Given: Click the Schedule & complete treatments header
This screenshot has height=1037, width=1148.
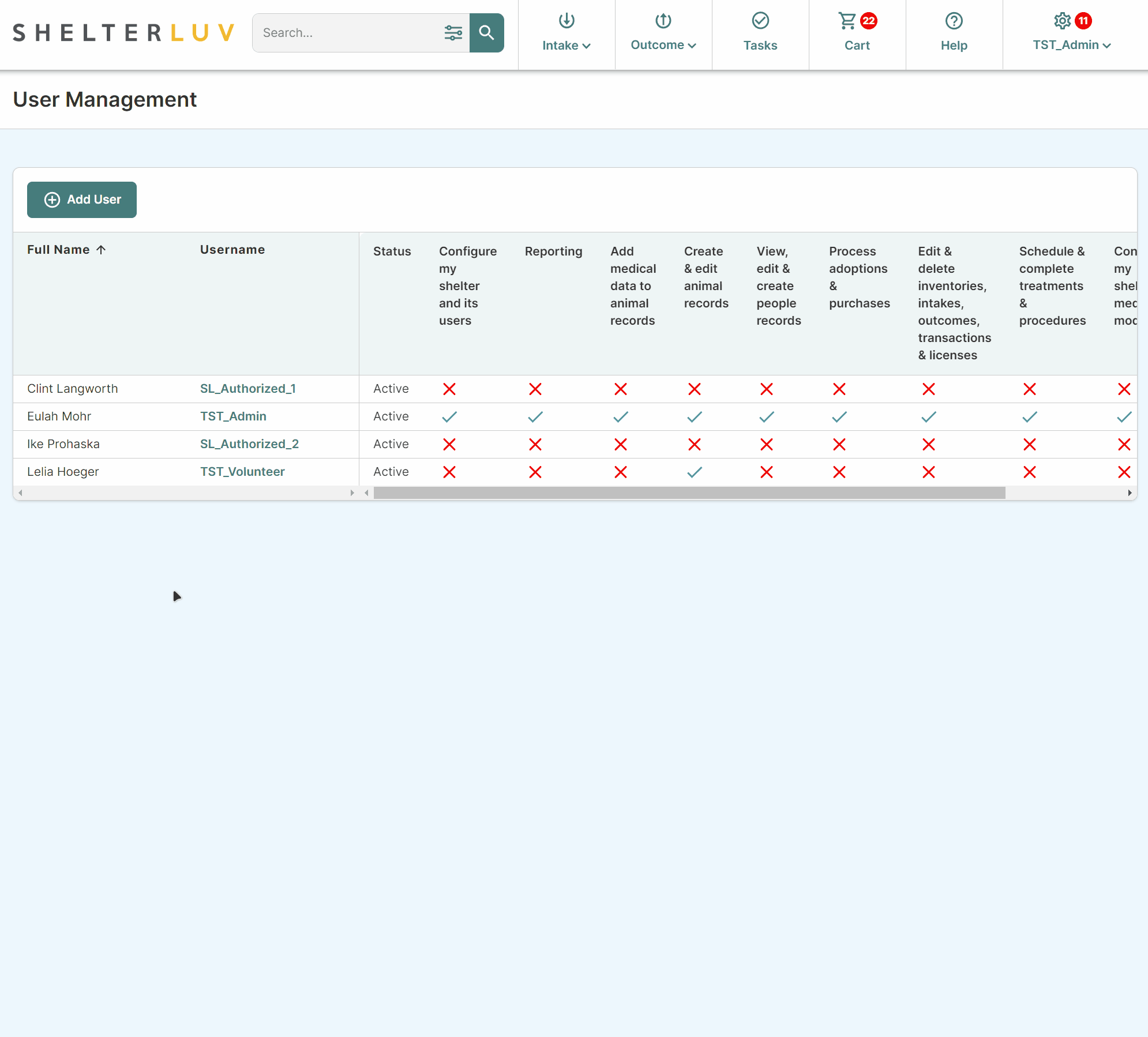Looking at the screenshot, I should click(1053, 286).
